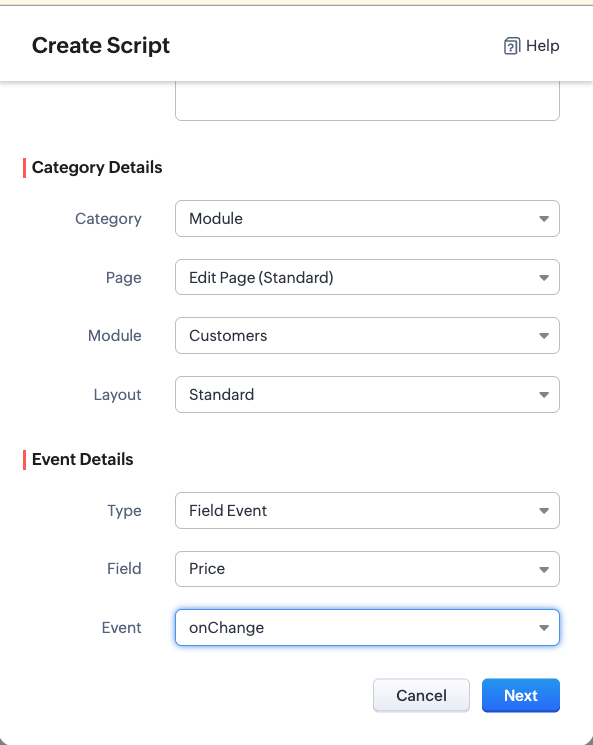Click the Field label in Event Details

pyautogui.click(x=124, y=569)
